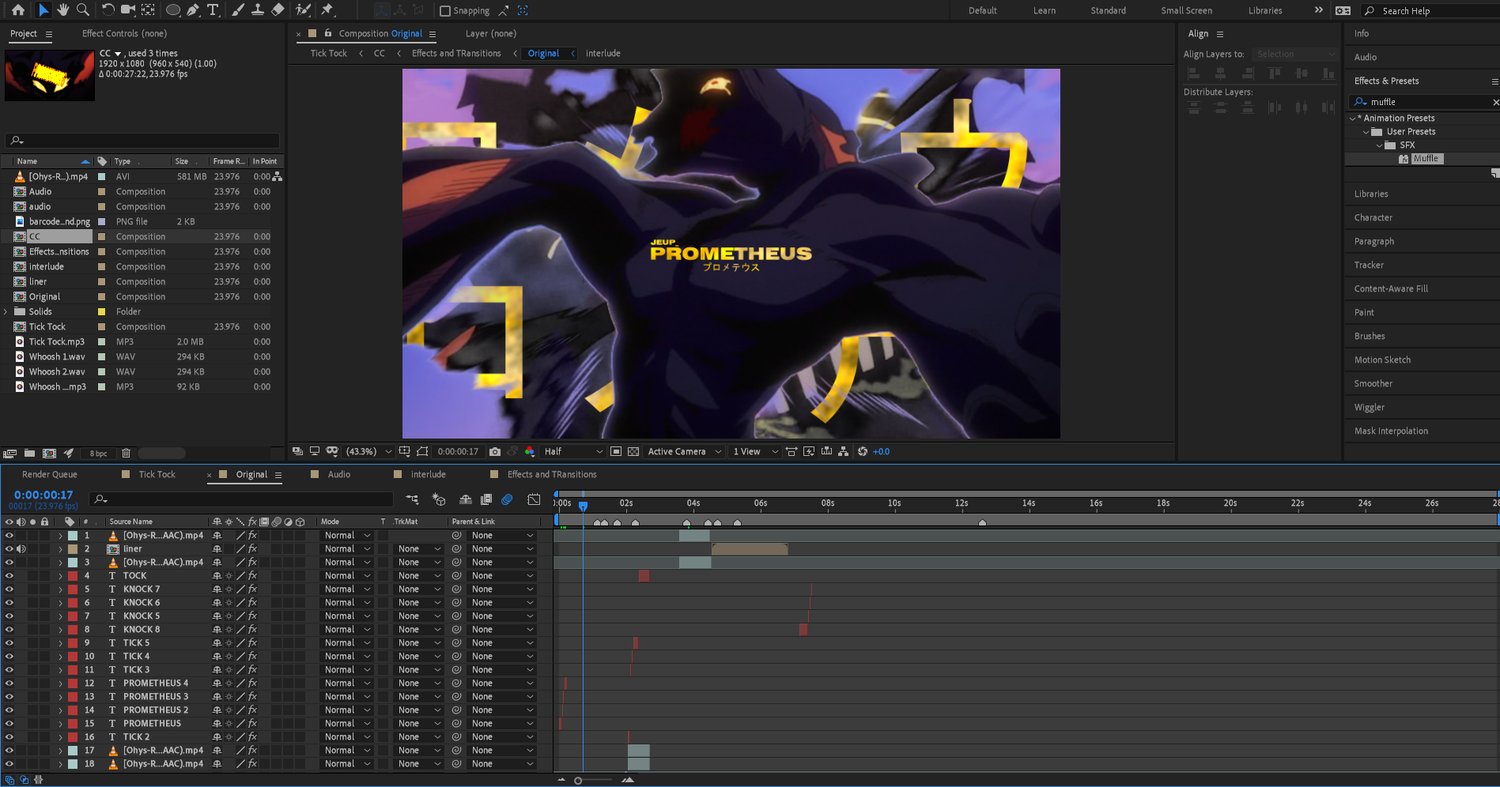Image resolution: width=1500 pixels, height=787 pixels.
Task: Hide the TOCK layer
Action: coord(9,576)
